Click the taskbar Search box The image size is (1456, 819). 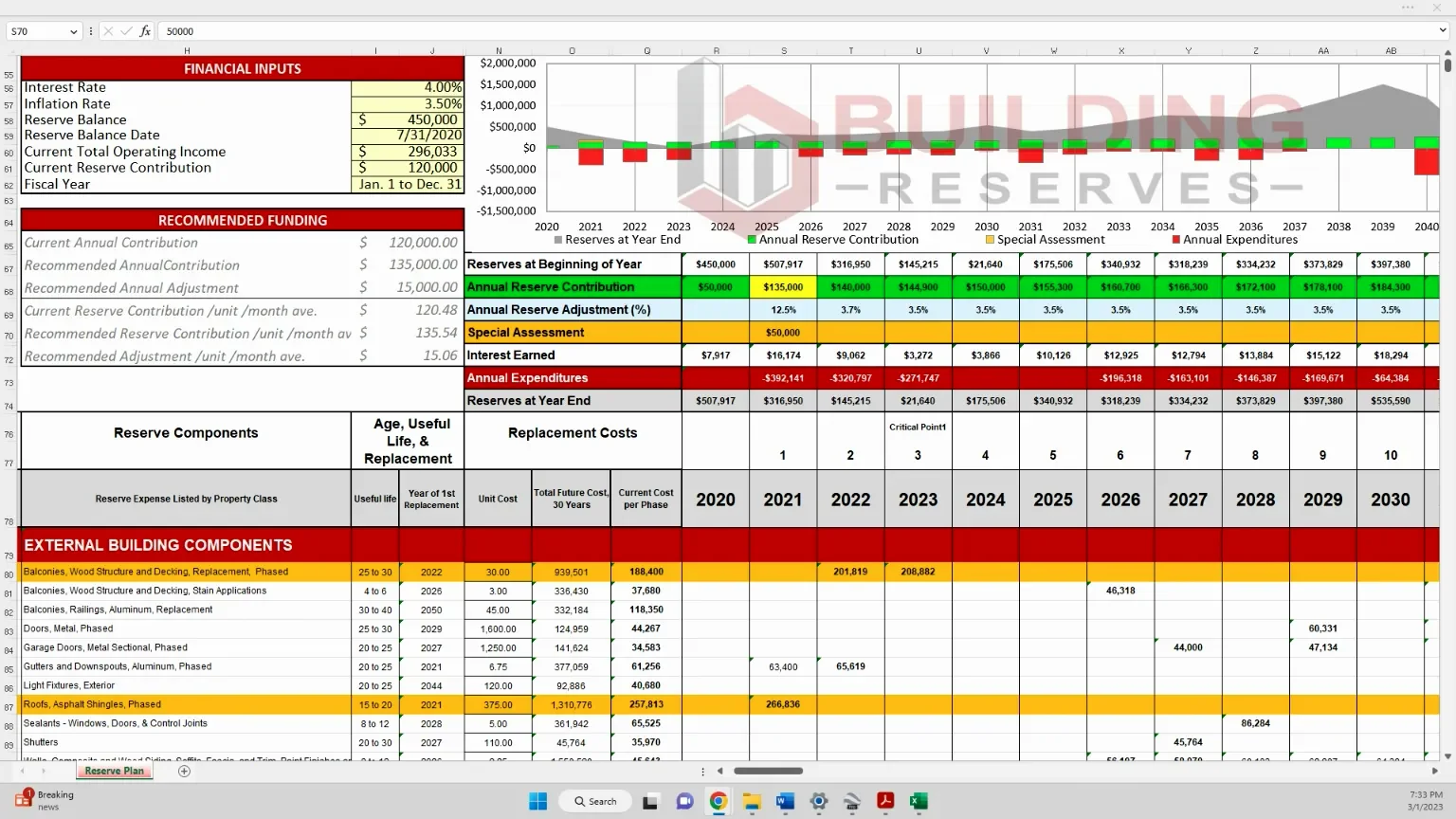(x=595, y=801)
